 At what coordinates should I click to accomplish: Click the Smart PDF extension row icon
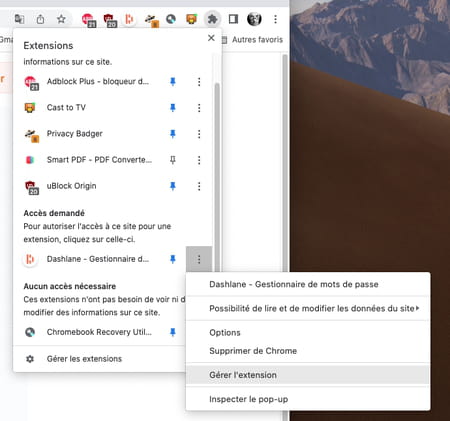30,160
